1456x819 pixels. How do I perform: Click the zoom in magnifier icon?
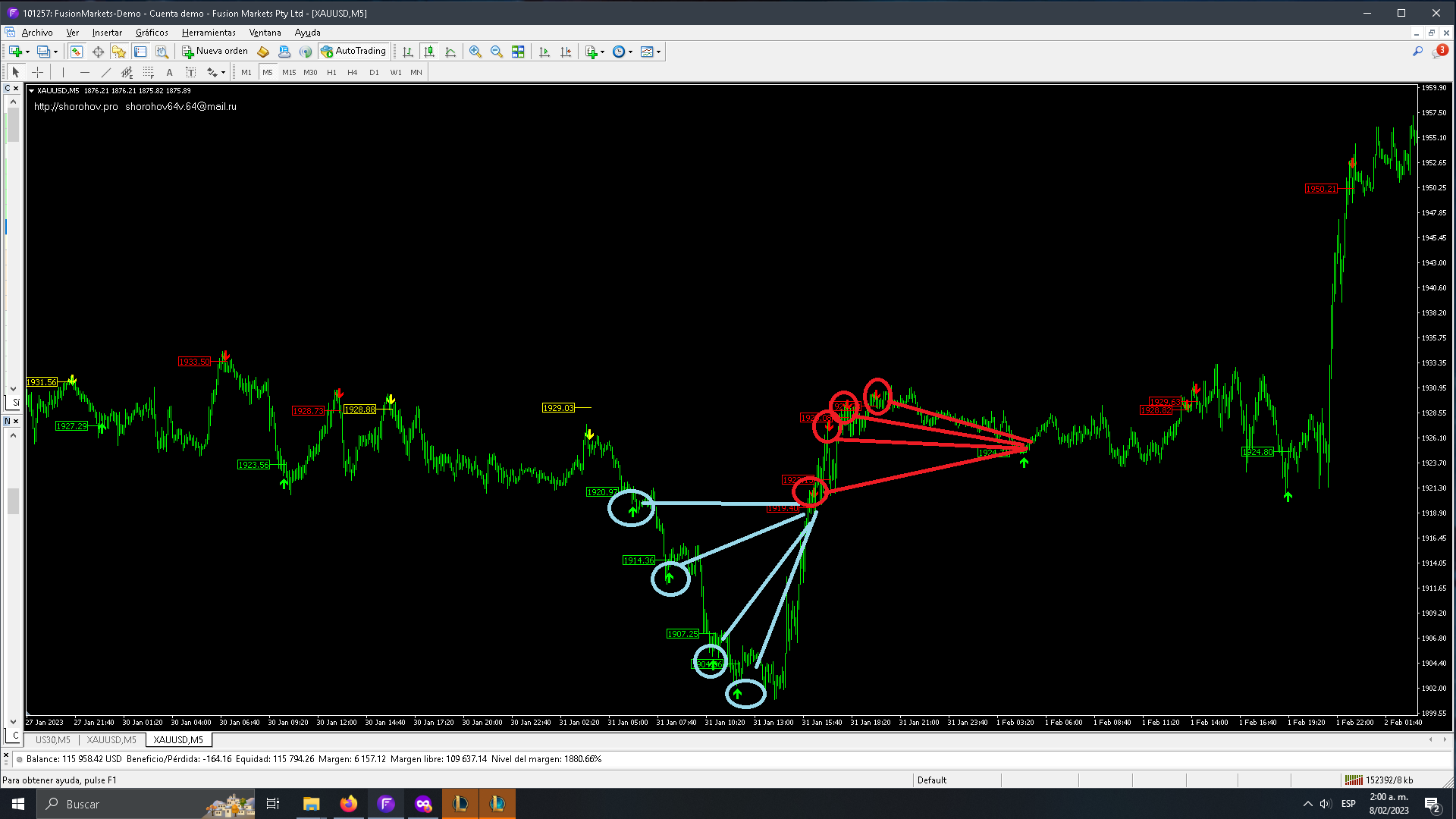pyautogui.click(x=475, y=52)
